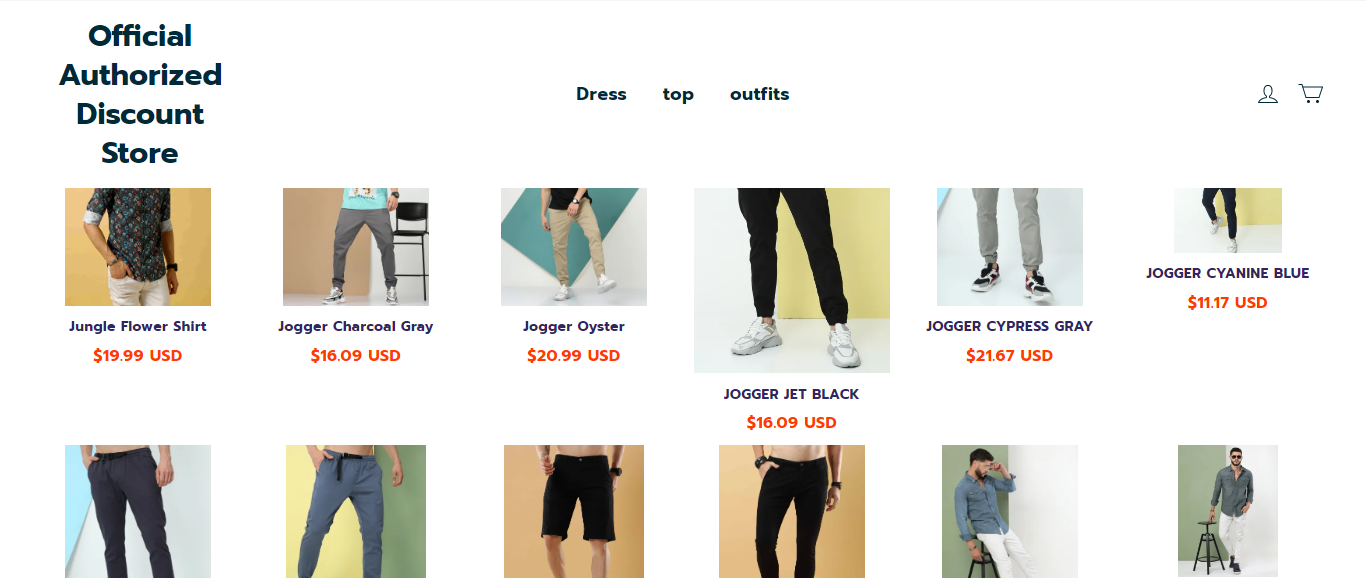Click the Official Authorized Discount Store logo
Image resolution: width=1366 pixels, height=578 pixels.
[x=140, y=94]
